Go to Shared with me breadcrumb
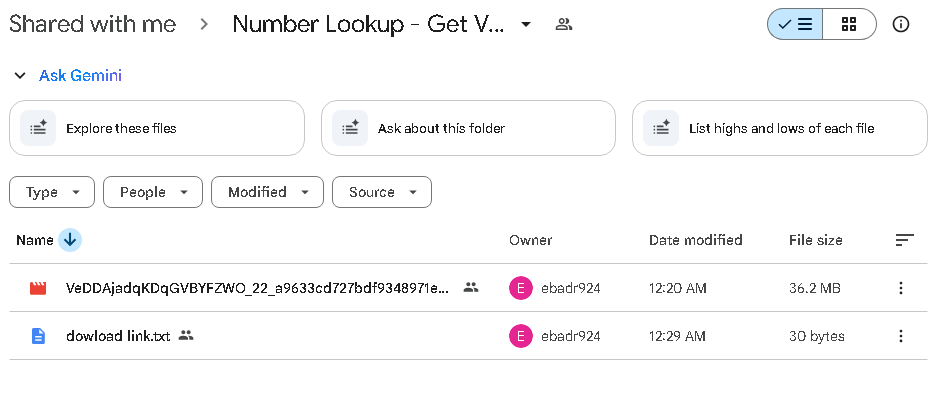Image resolution: width=938 pixels, height=401 pixels. coord(93,25)
